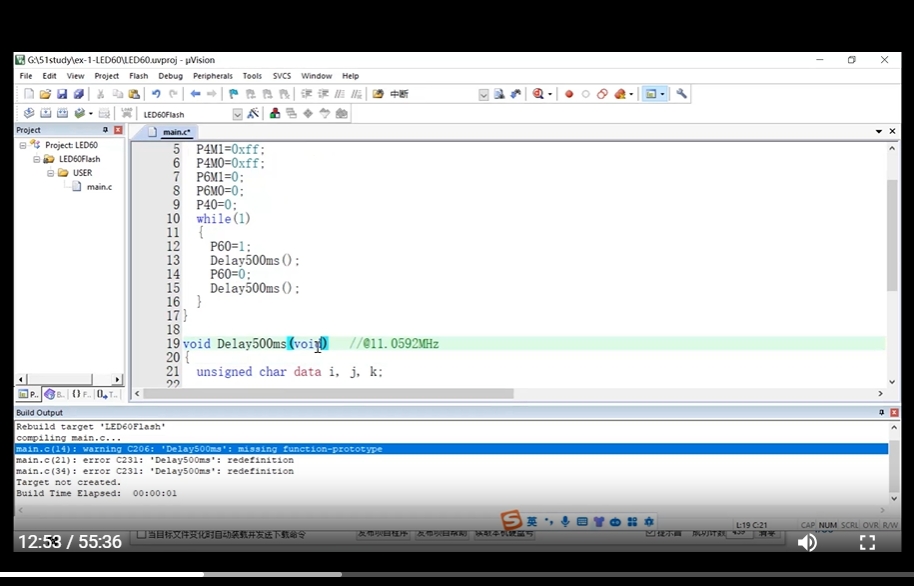Open the editor tab list dropdown arrow
The height and width of the screenshot is (586, 914).
click(878, 132)
